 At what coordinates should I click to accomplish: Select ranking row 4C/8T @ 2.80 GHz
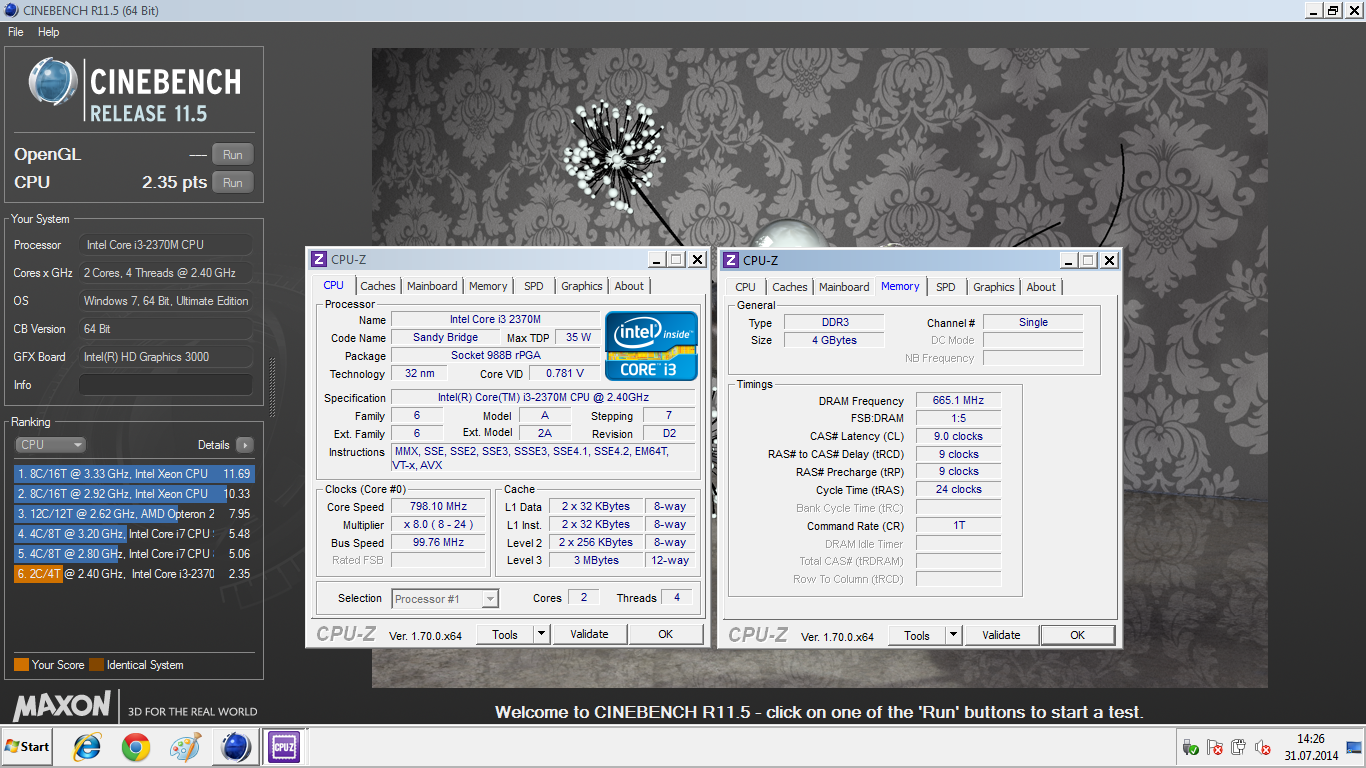tap(134, 554)
